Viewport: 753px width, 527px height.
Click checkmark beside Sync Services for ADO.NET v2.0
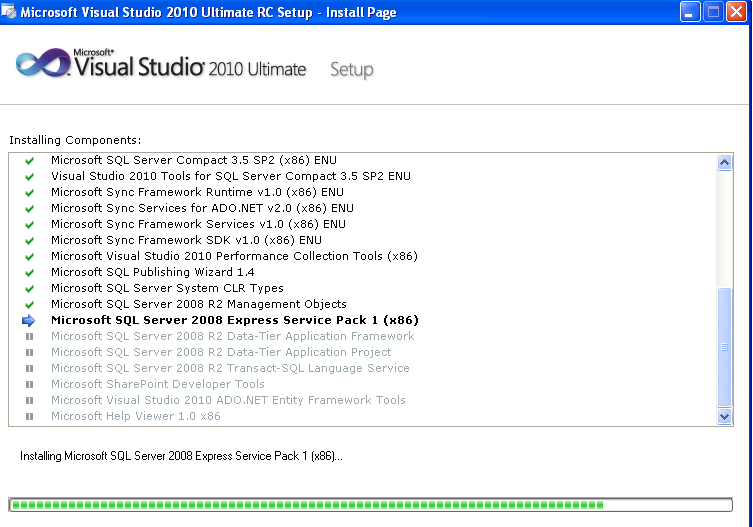tap(29, 208)
